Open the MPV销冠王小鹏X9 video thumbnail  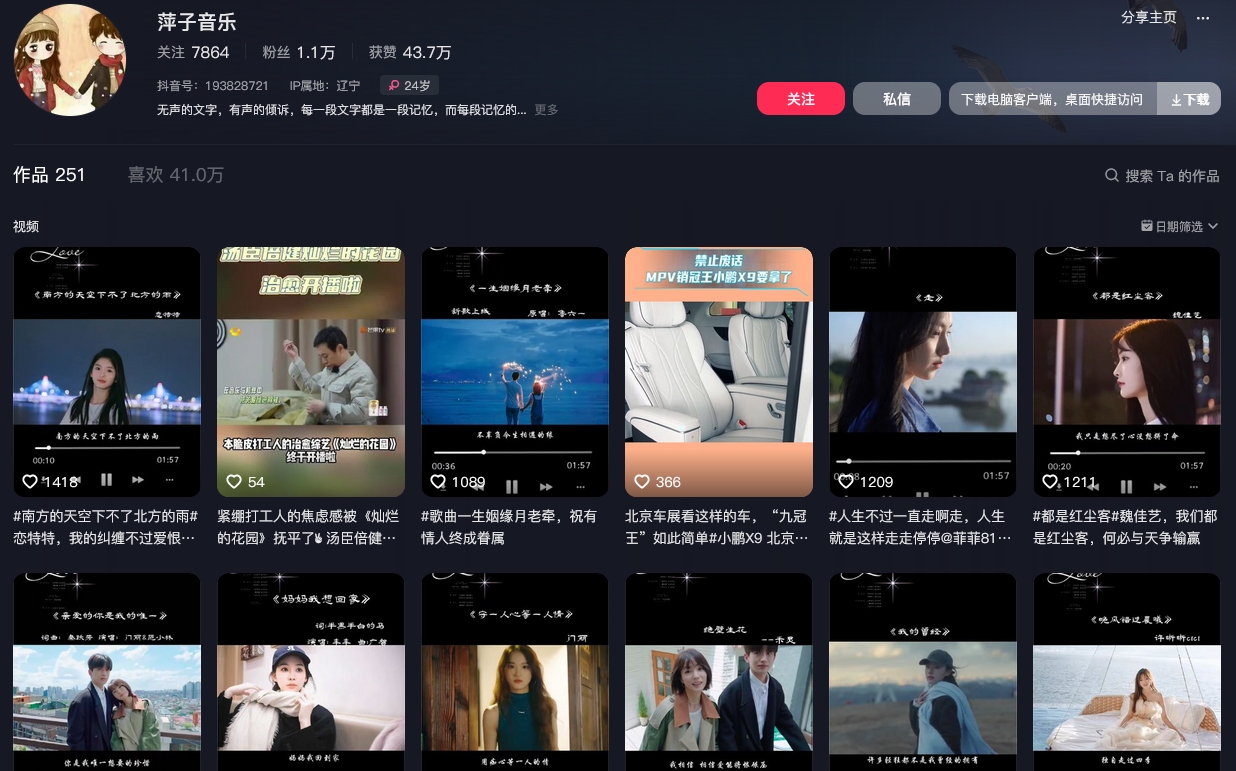pos(719,372)
